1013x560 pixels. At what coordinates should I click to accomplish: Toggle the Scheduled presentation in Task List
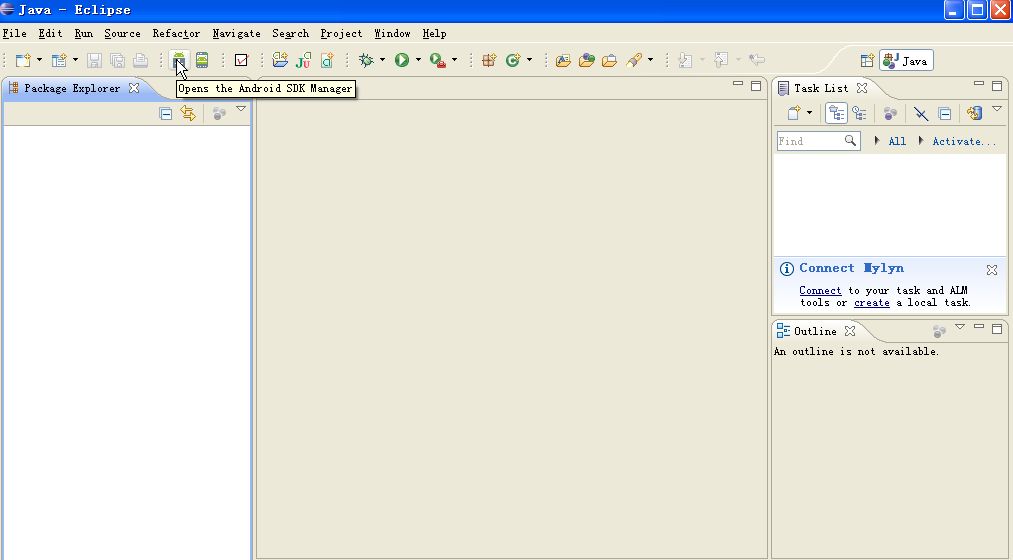tap(859, 114)
